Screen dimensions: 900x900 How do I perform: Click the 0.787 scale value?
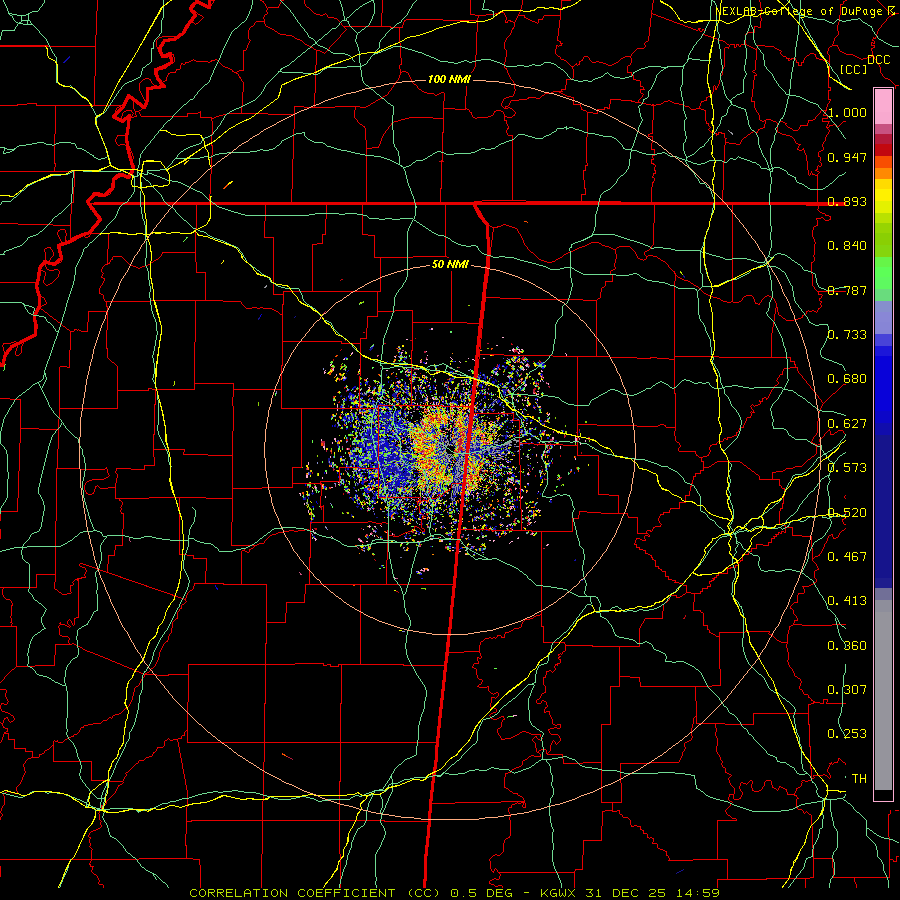tap(847, 290)
